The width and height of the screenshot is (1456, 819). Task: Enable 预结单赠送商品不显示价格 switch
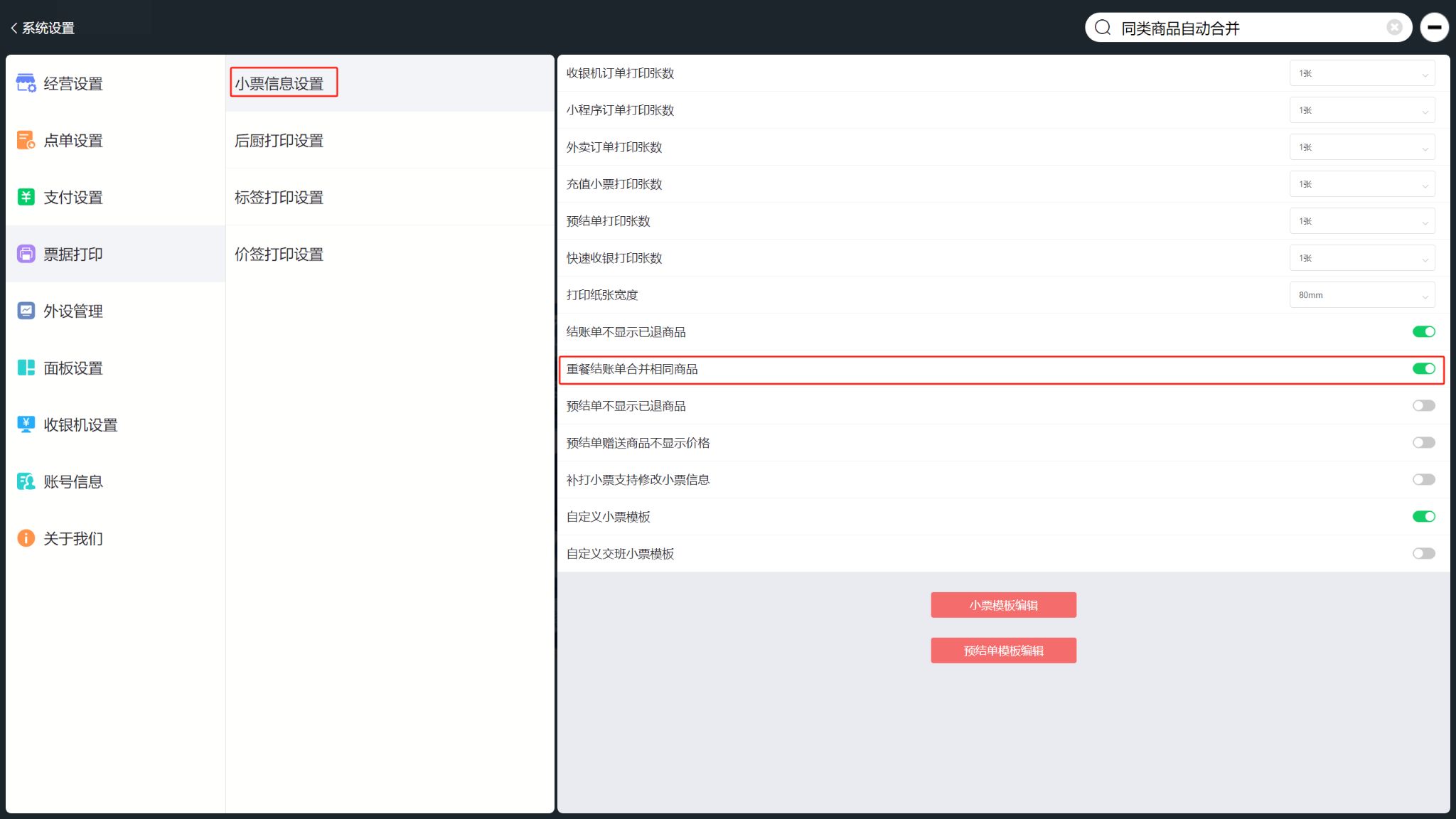pyautogui.click(x=1424, y=442)
